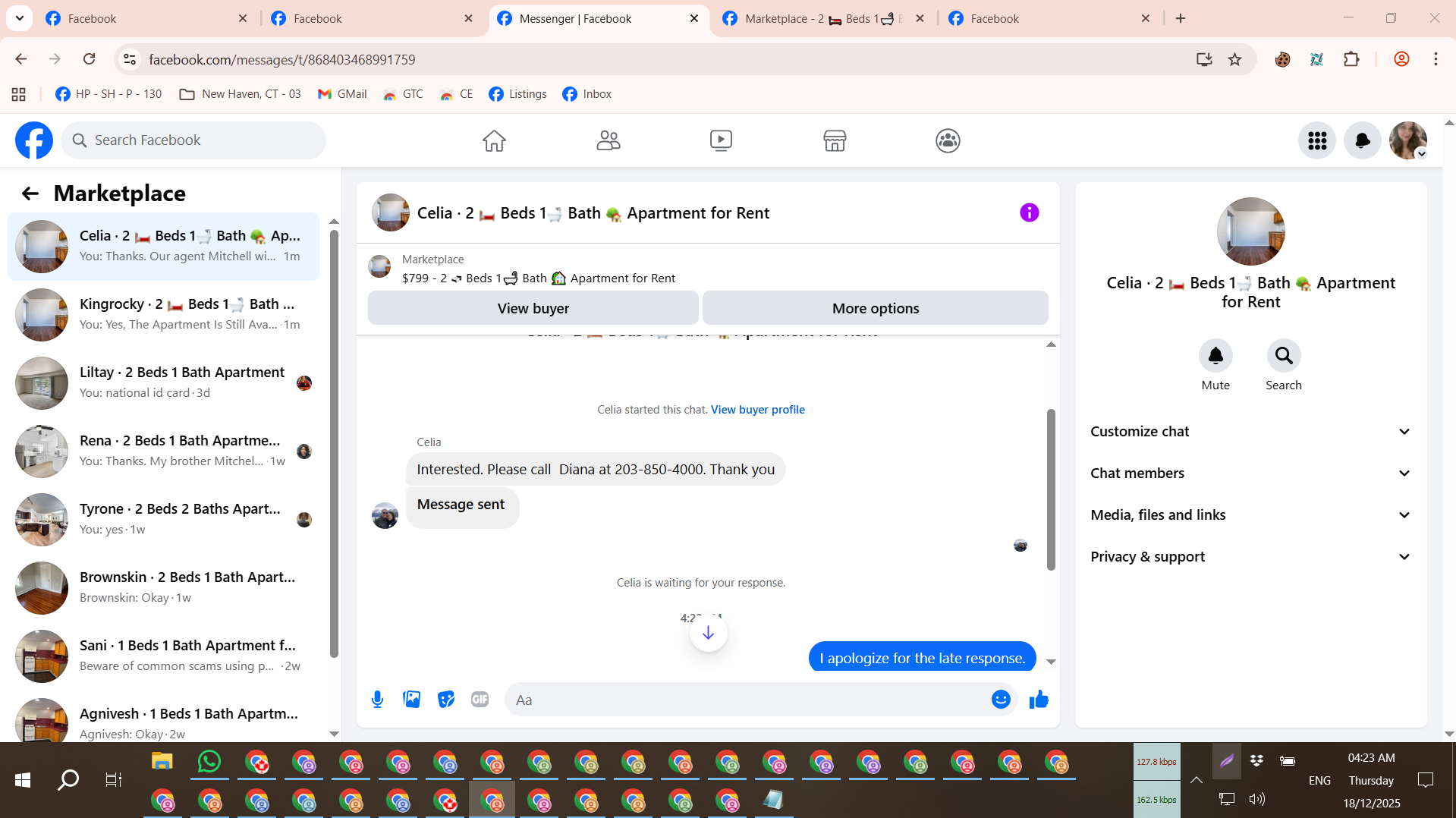The width and height of the screenshot is (1456, 818).
Task: Switch to the first Facebook tab
Action: pos(146,19)
